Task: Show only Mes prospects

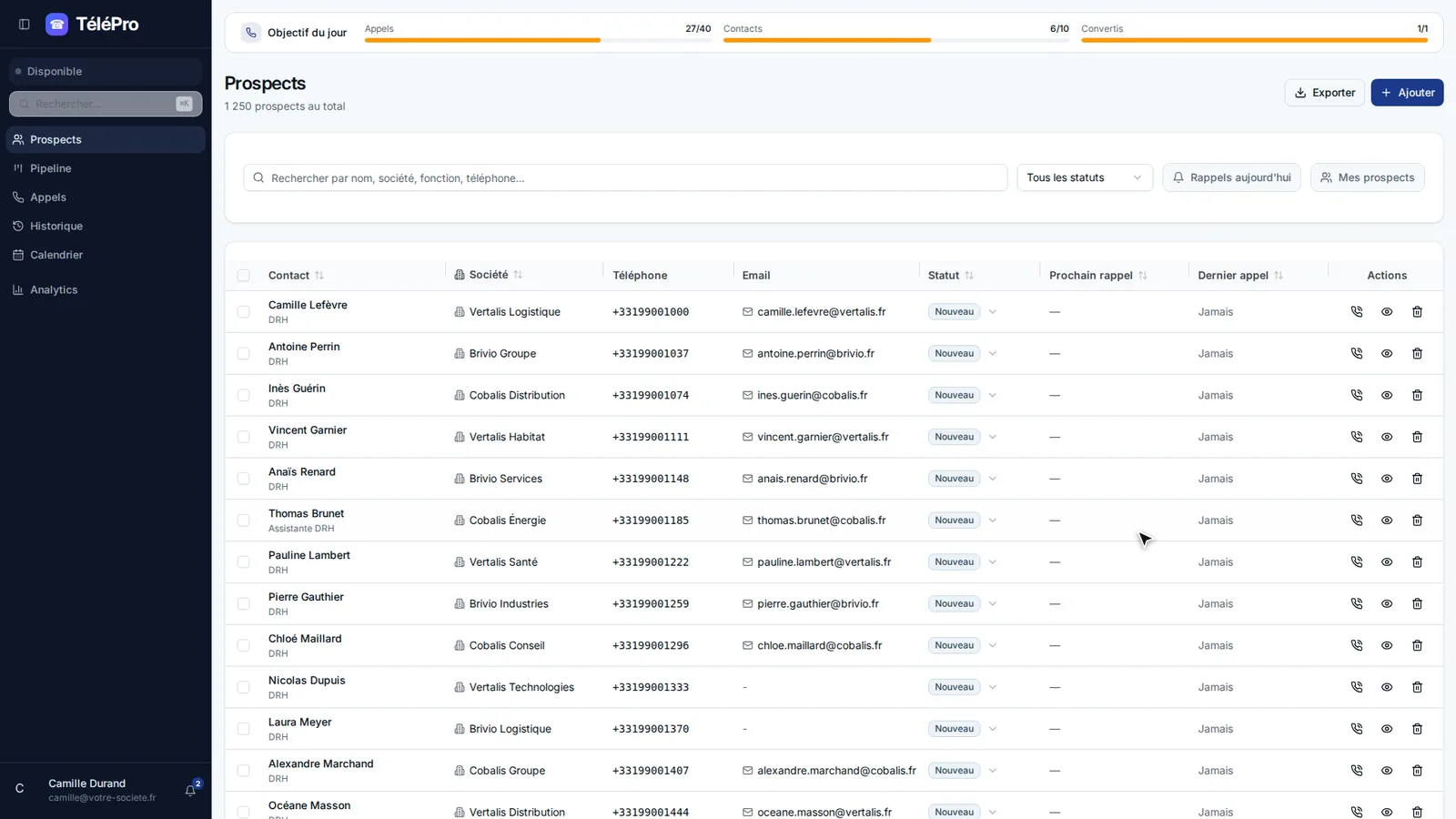Action: tap(1367, 177)
